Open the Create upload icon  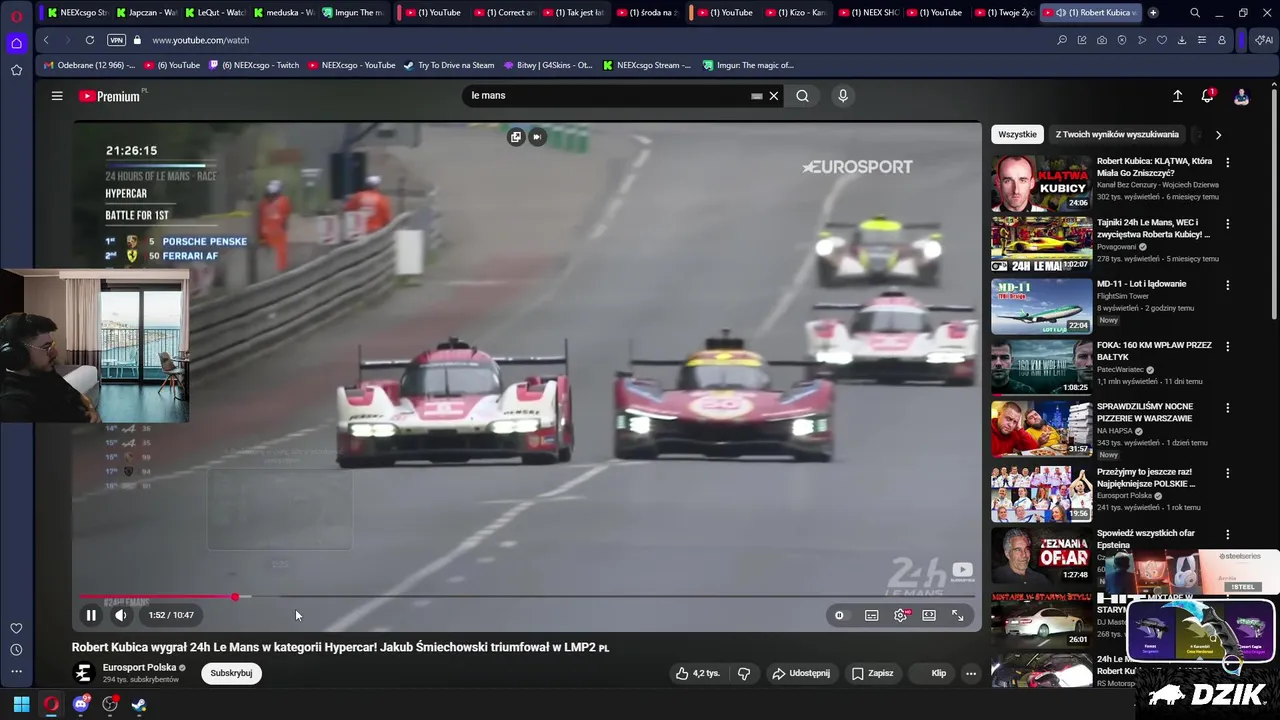[x=1177, y=96]
